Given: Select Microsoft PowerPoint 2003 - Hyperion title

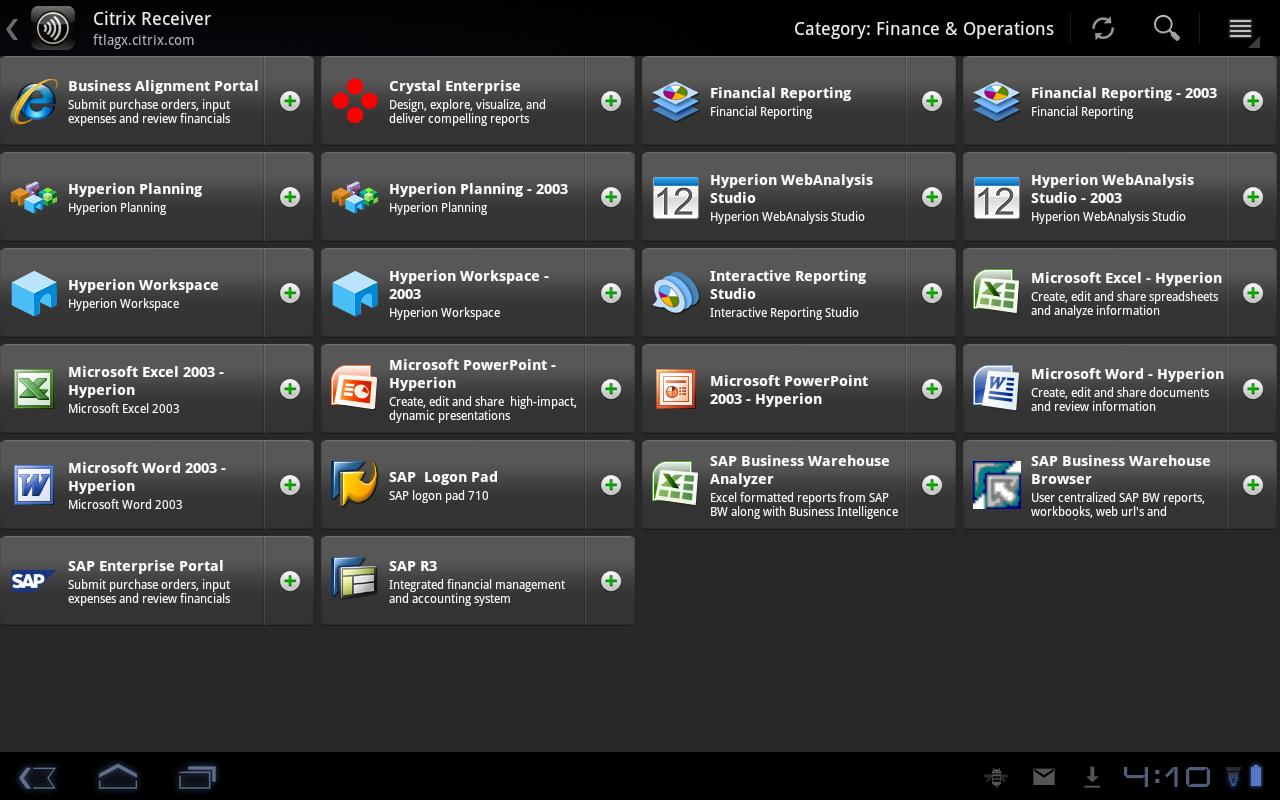Looking at the screenshot, I should pyautogui.click(x=789, y=390).
